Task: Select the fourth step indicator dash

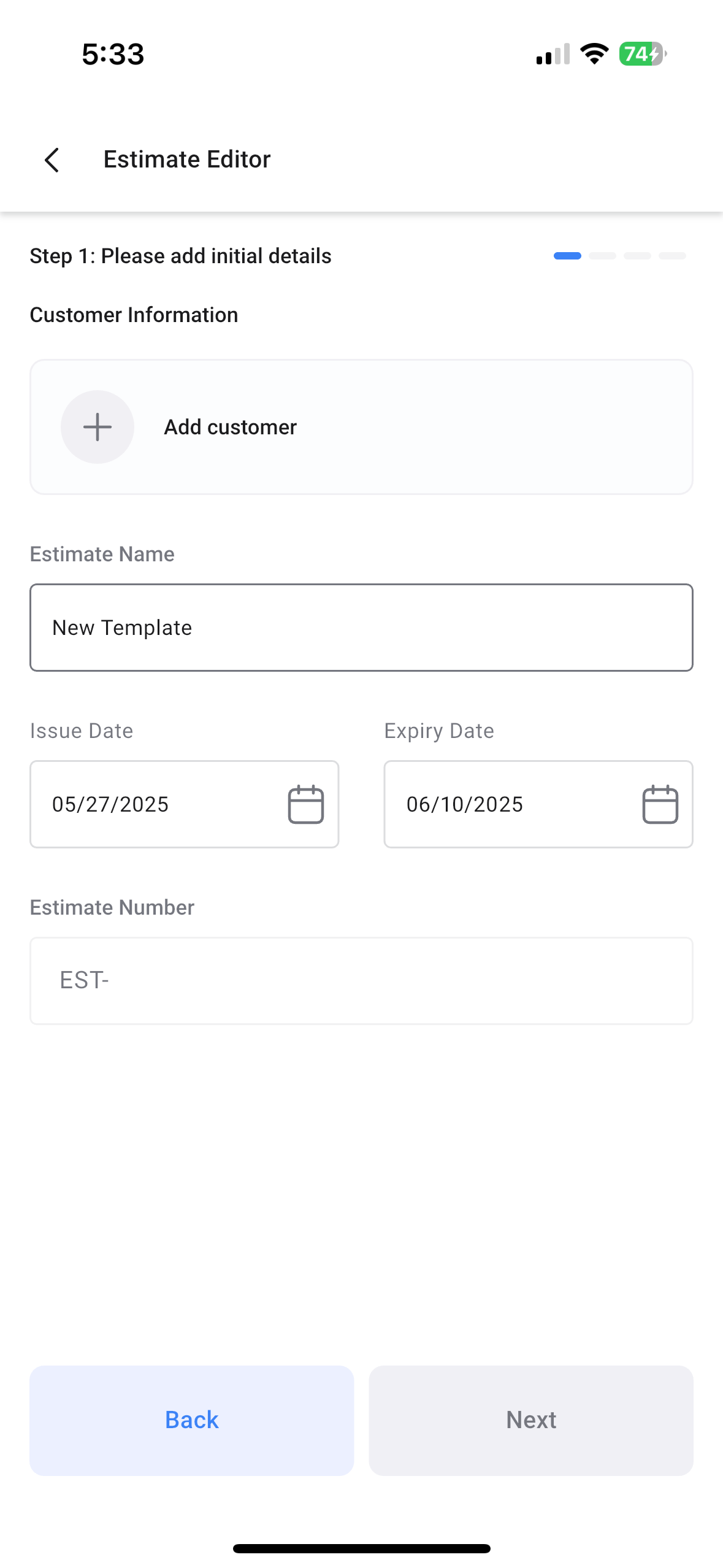Action: pyautogui.click(x=672, y=256)
